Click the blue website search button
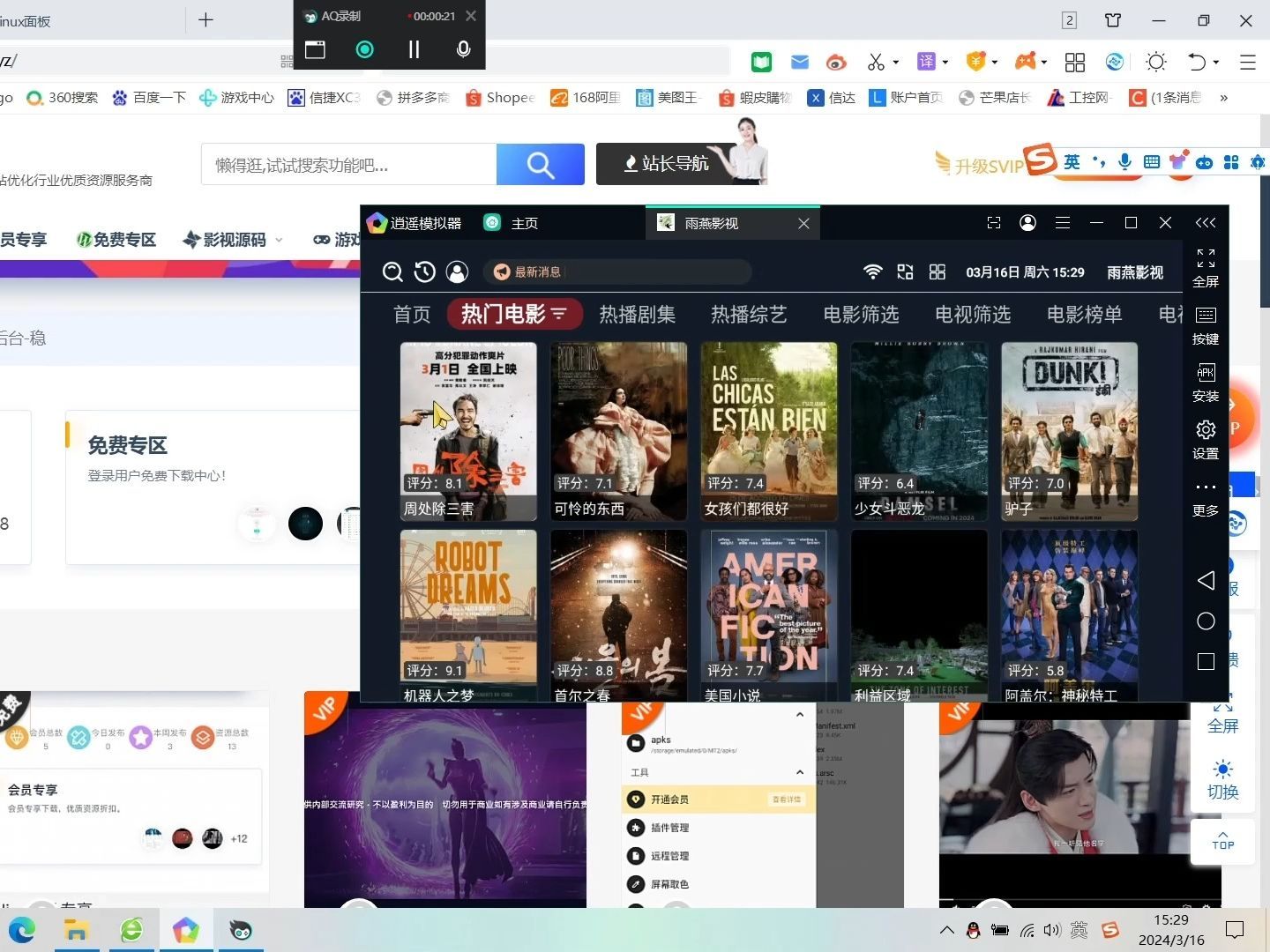1270x952 pixels. click(x=541, y=165)
